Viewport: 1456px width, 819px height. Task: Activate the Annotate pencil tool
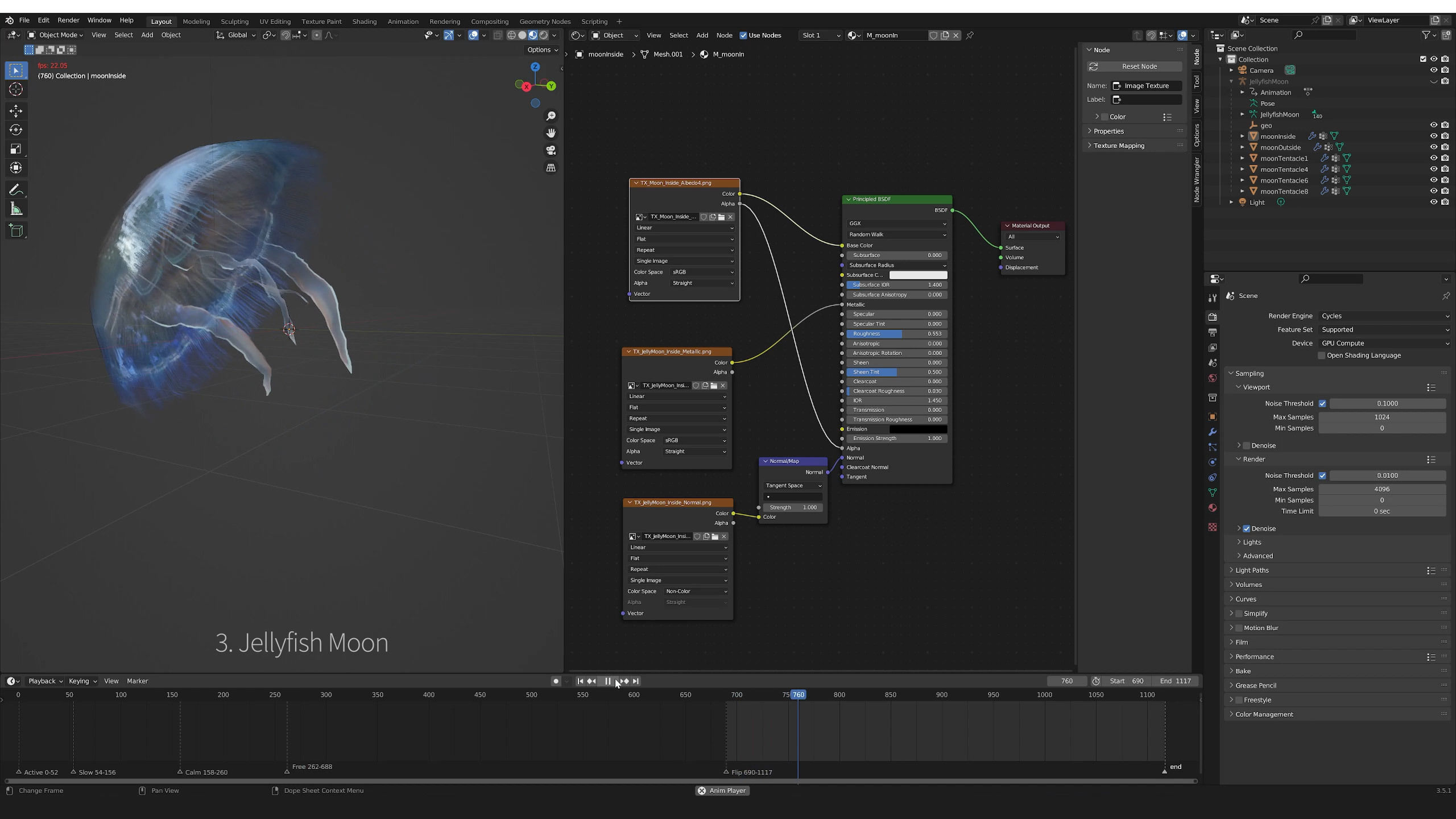16,189
